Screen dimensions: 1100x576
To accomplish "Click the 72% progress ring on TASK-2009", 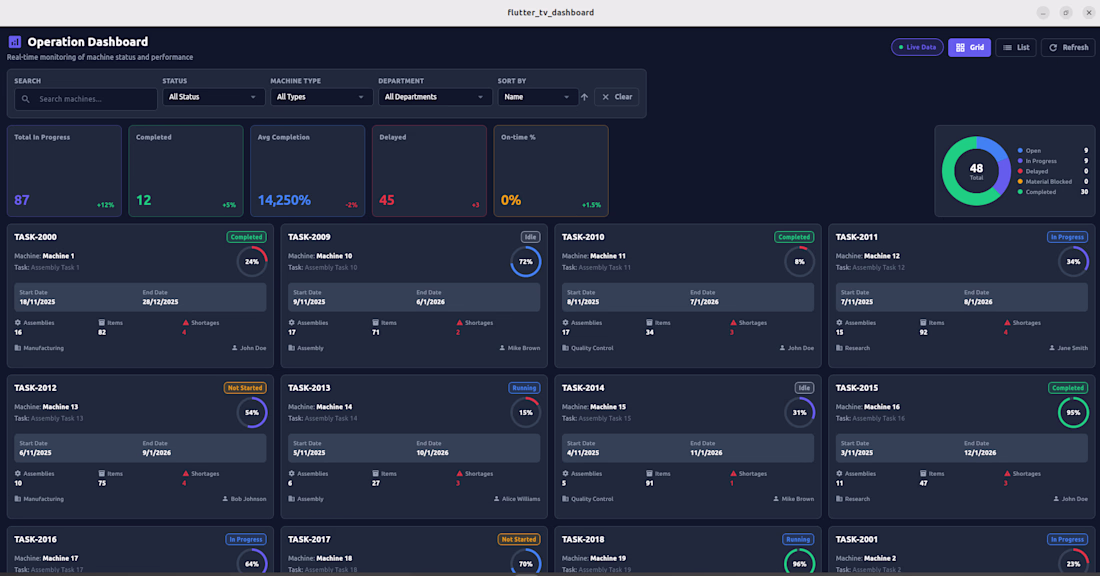I will pos(525,262).
